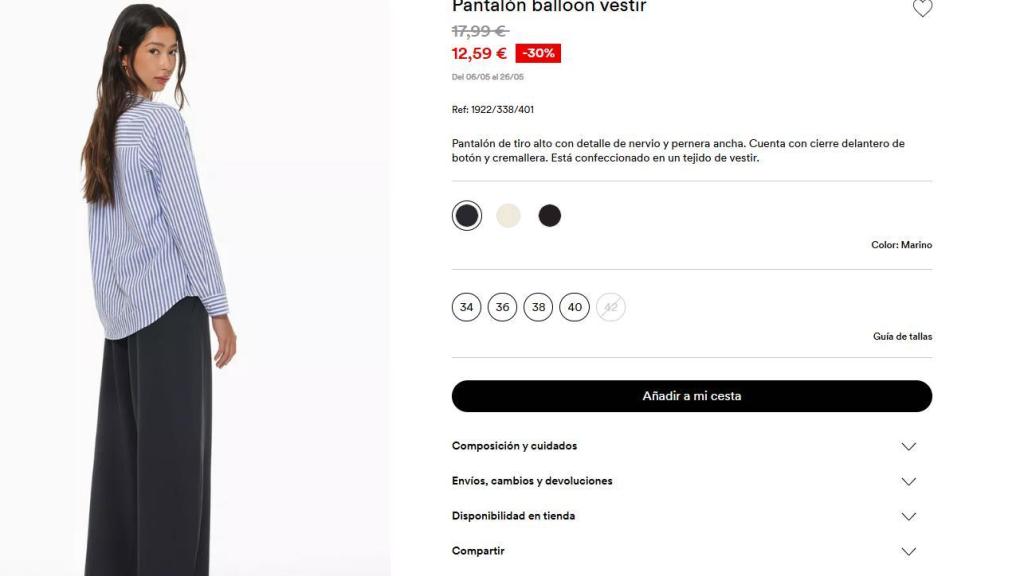Screen dimensions: 1024x576
Task: Click the unavailable size 42 option
Action: click(611, 307)
